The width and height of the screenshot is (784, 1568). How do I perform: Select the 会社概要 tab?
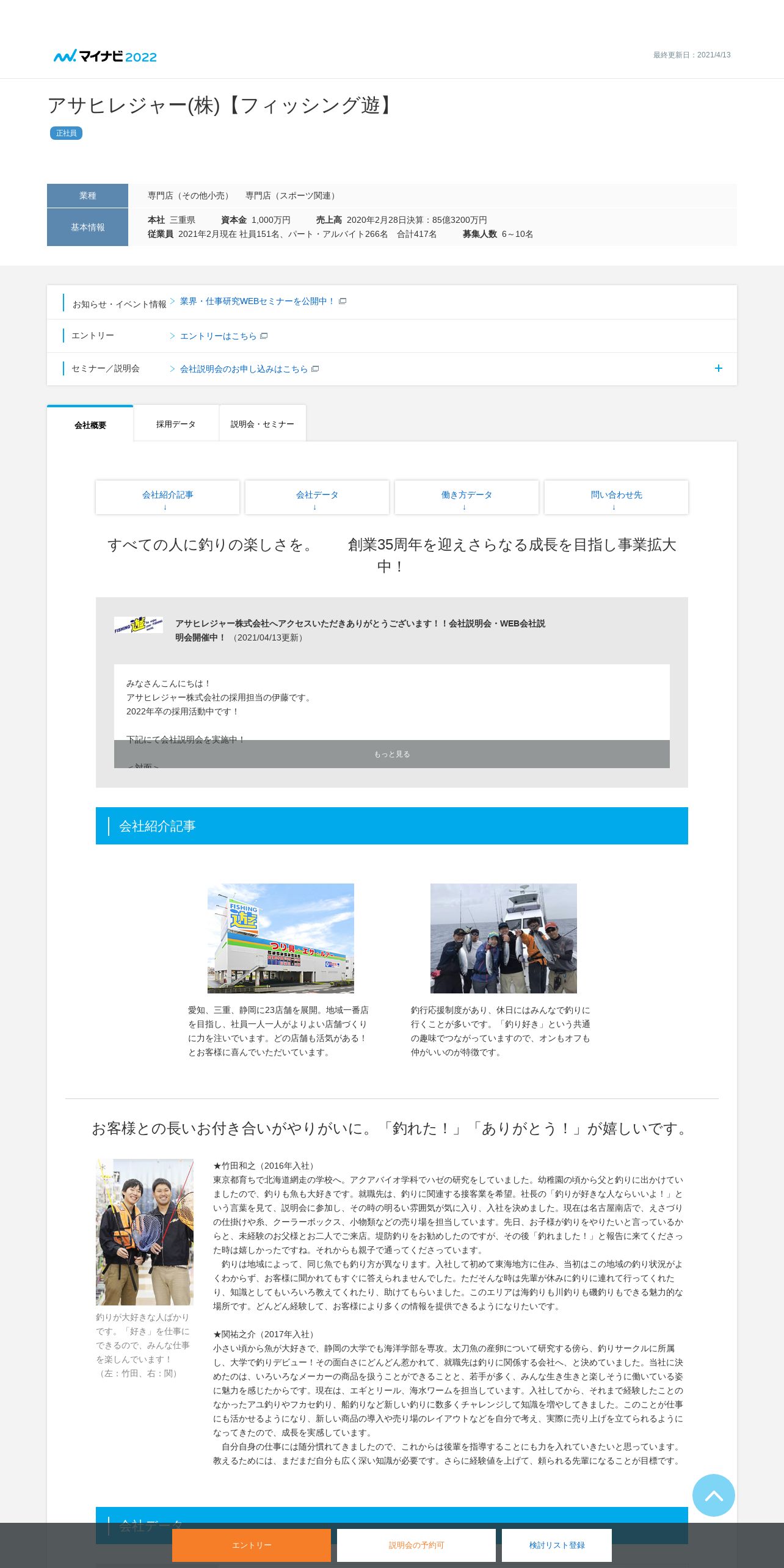point(90,424)
